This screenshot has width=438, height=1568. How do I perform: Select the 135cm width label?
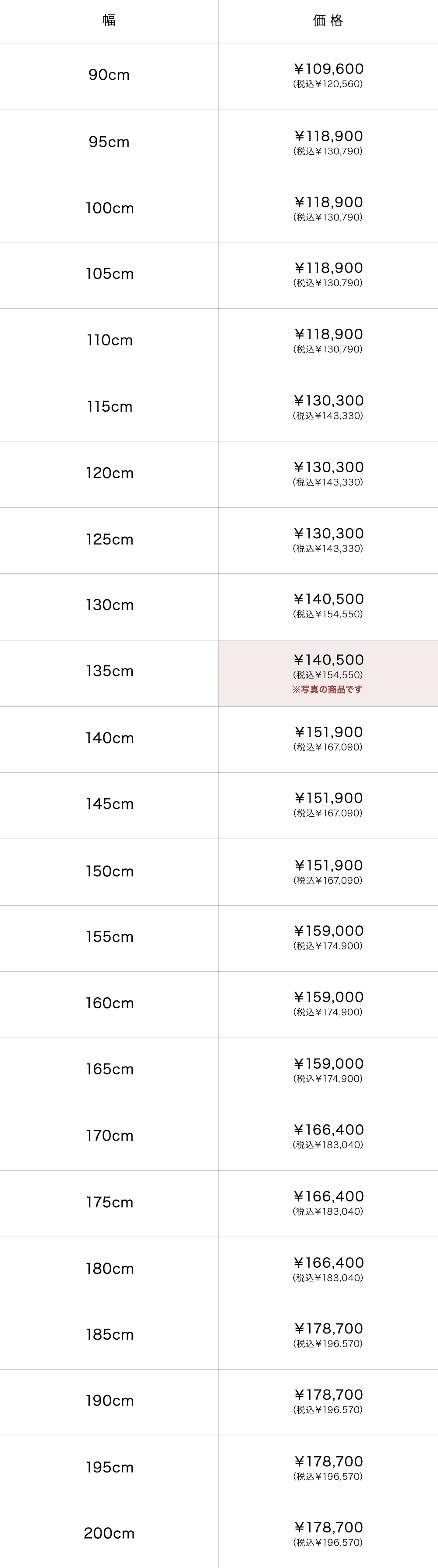pyautogui.click(x=109, y=671)
